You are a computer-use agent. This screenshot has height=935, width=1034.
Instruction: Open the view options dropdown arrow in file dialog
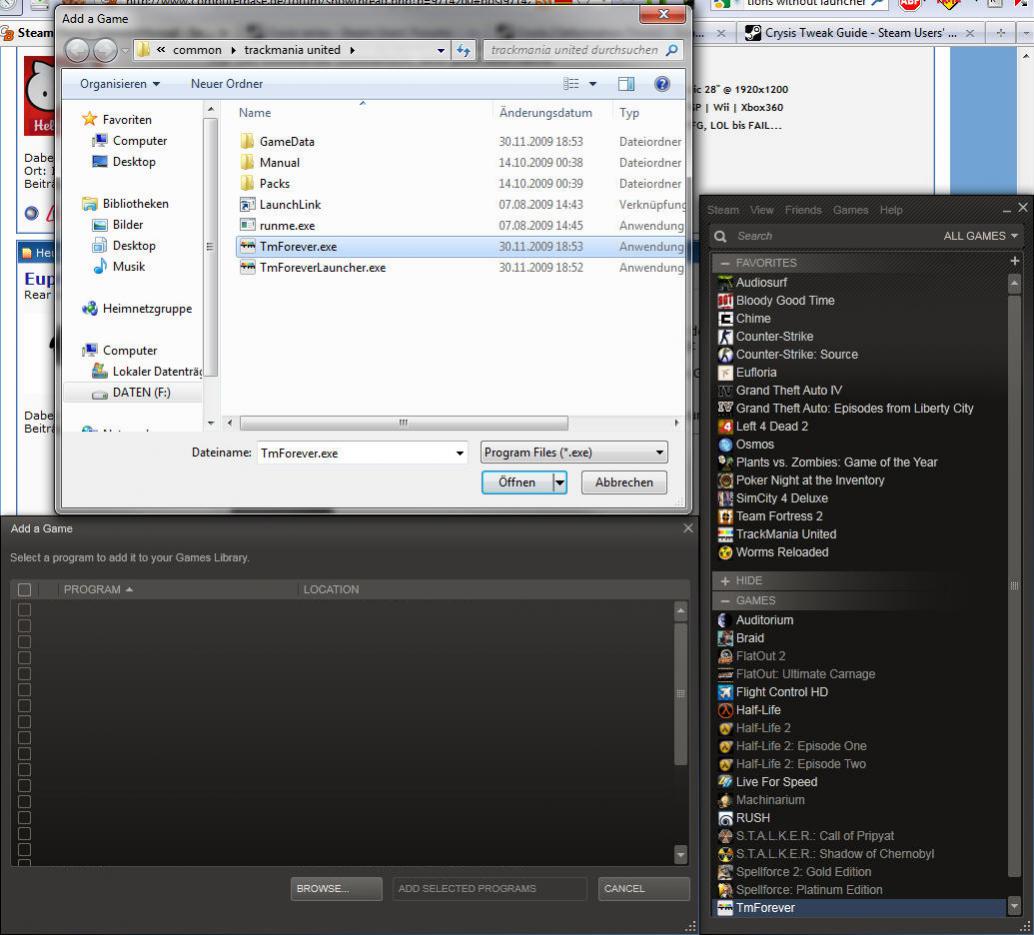pyautogui.click(x=593, y=84)
